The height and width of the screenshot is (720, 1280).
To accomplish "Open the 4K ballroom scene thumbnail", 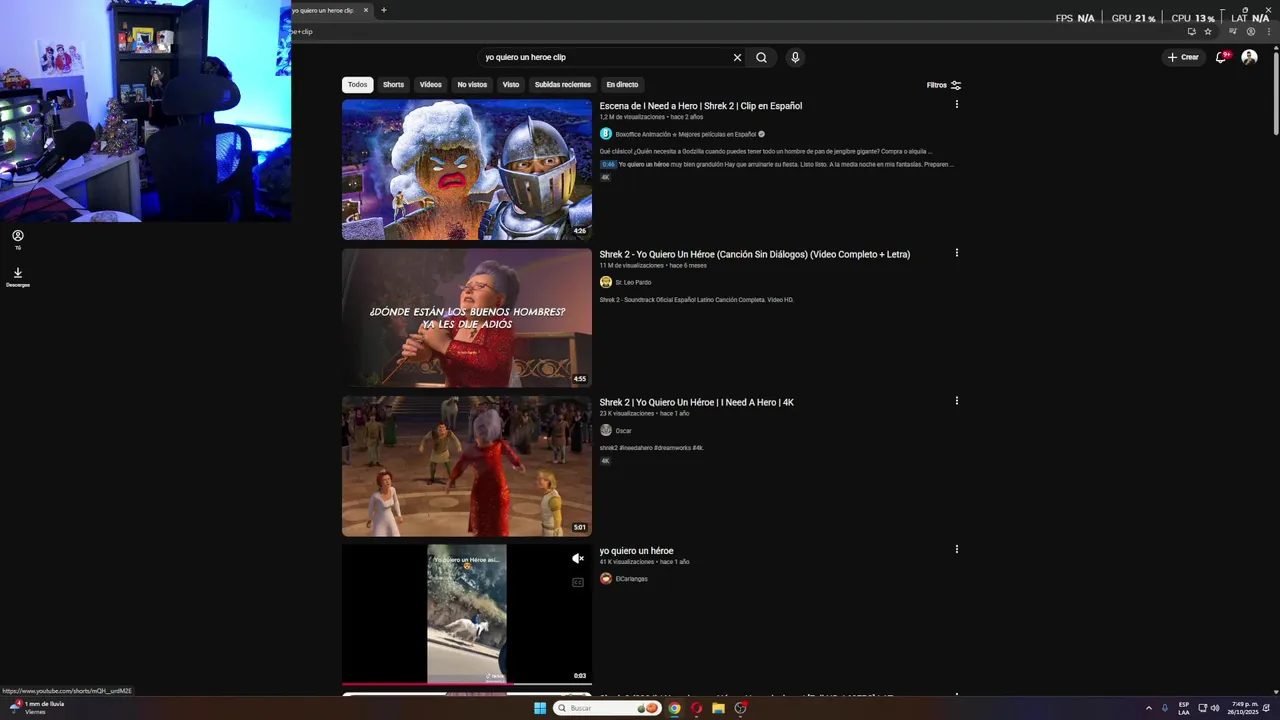I will click(467, 466).
